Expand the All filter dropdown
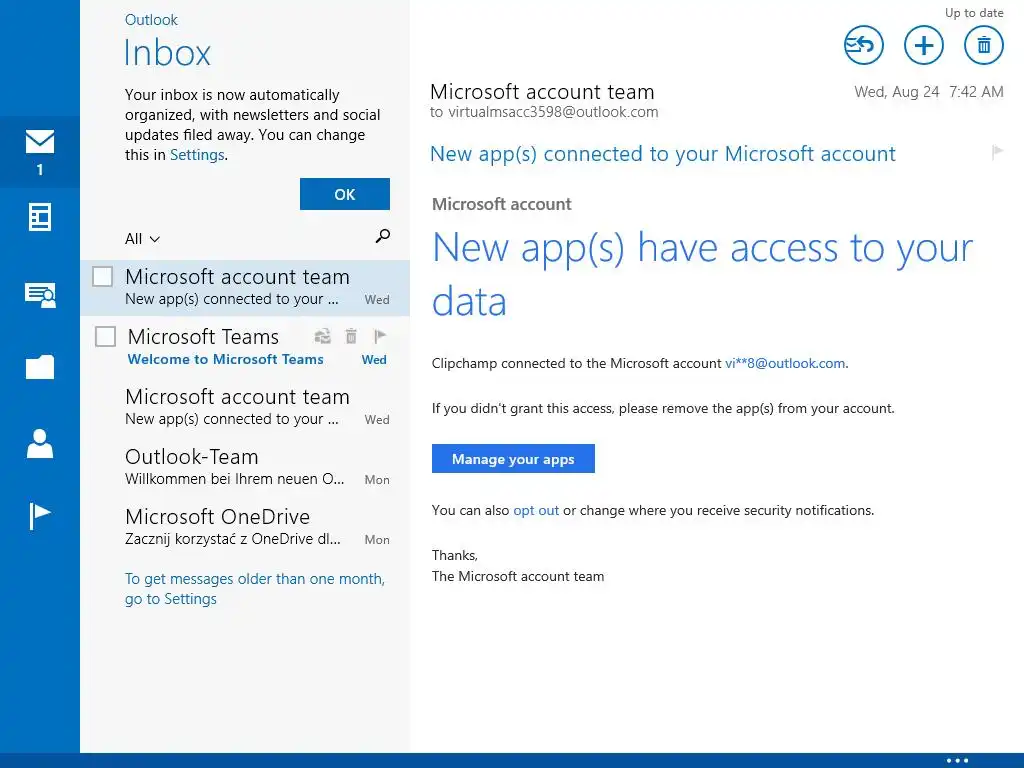 142,239
